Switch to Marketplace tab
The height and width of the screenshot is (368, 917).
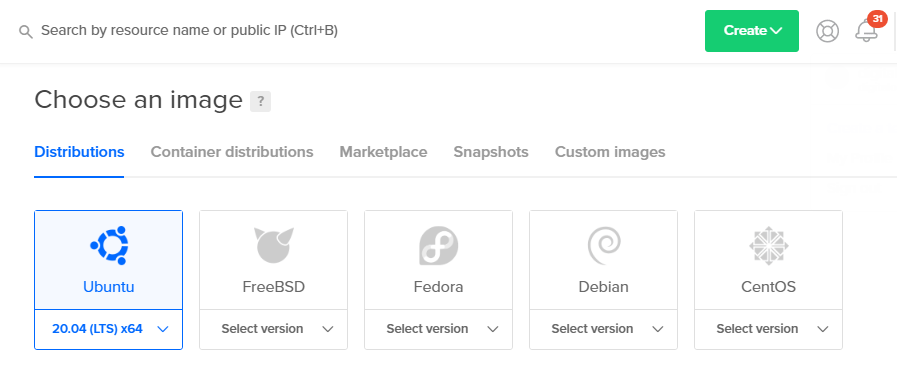click(x=383, y=152)
